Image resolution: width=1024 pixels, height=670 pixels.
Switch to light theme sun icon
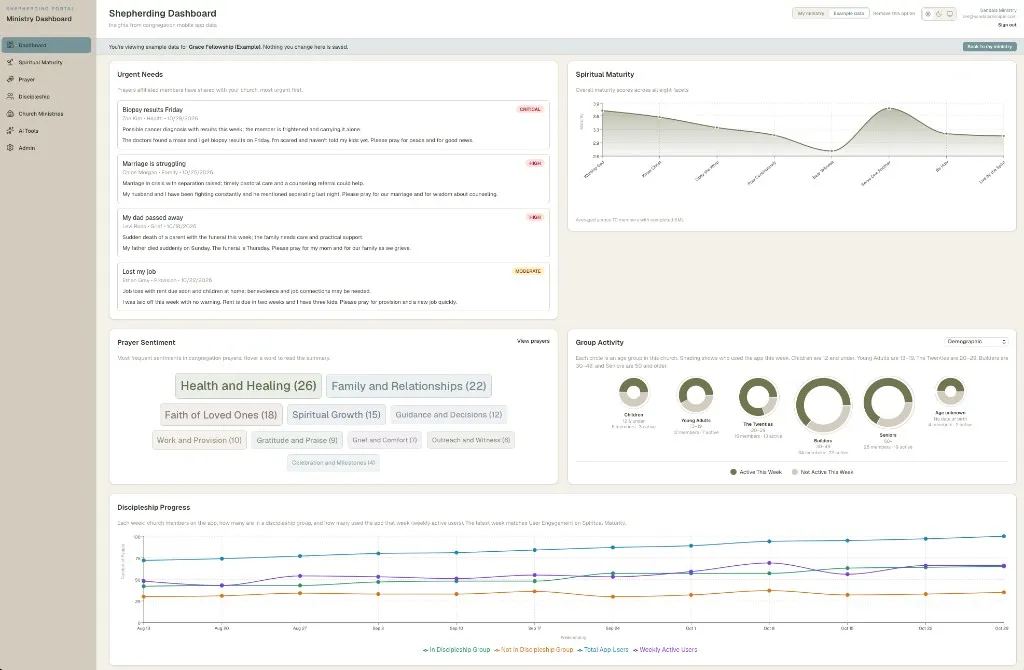928,14
